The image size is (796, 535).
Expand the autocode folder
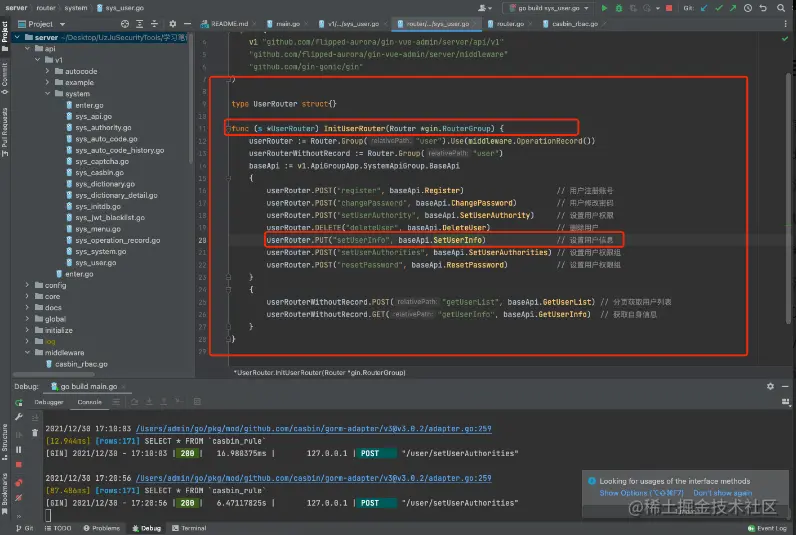click(x=48, y=71)
